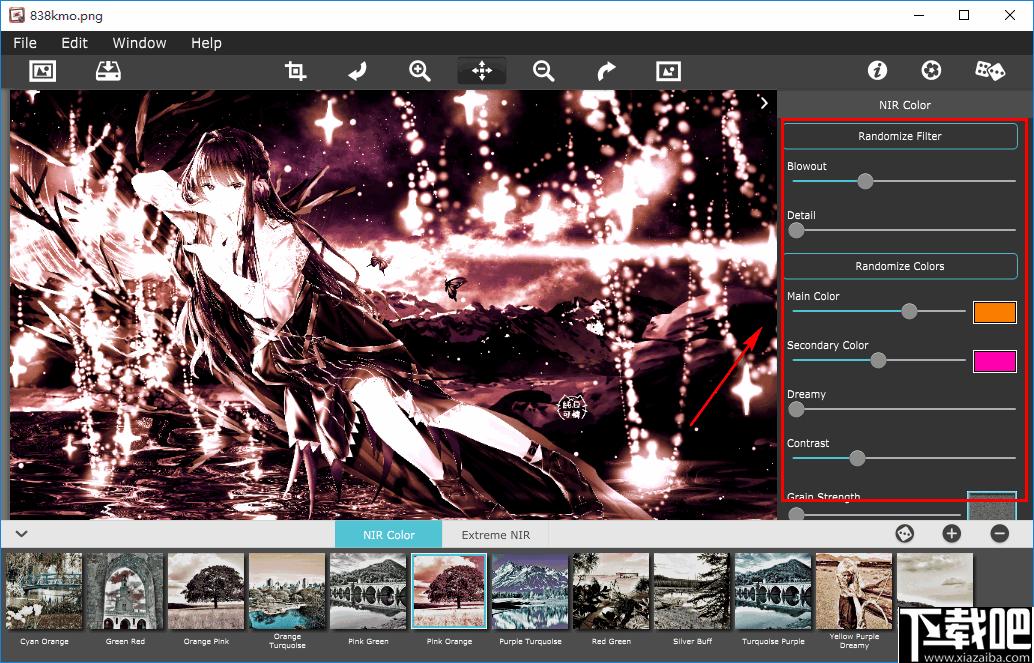Image resolution: width=1034 pixels, height=663 pixels.
Task: Remove preset with minus icon
Action: pos(1000,533)
